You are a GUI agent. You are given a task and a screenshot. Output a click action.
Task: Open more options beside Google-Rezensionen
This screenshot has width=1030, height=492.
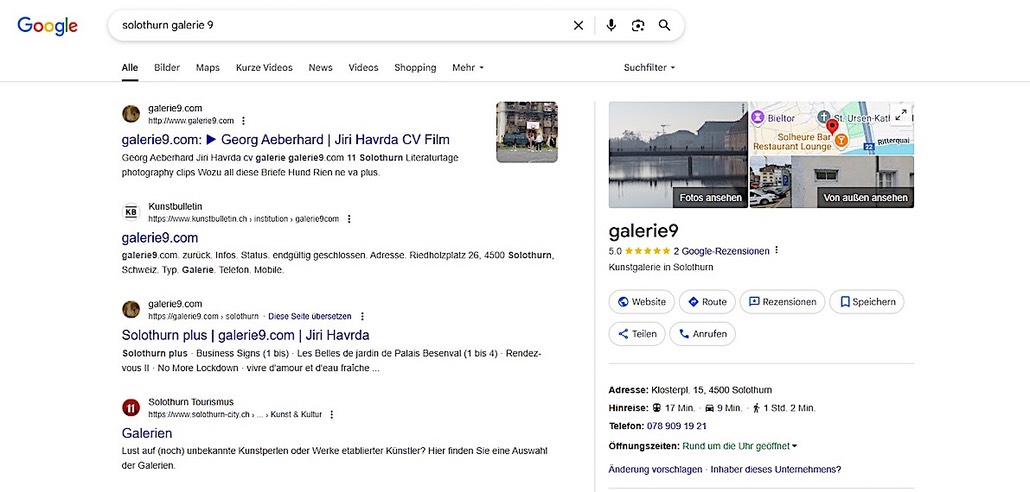click(x=776, y=250)
